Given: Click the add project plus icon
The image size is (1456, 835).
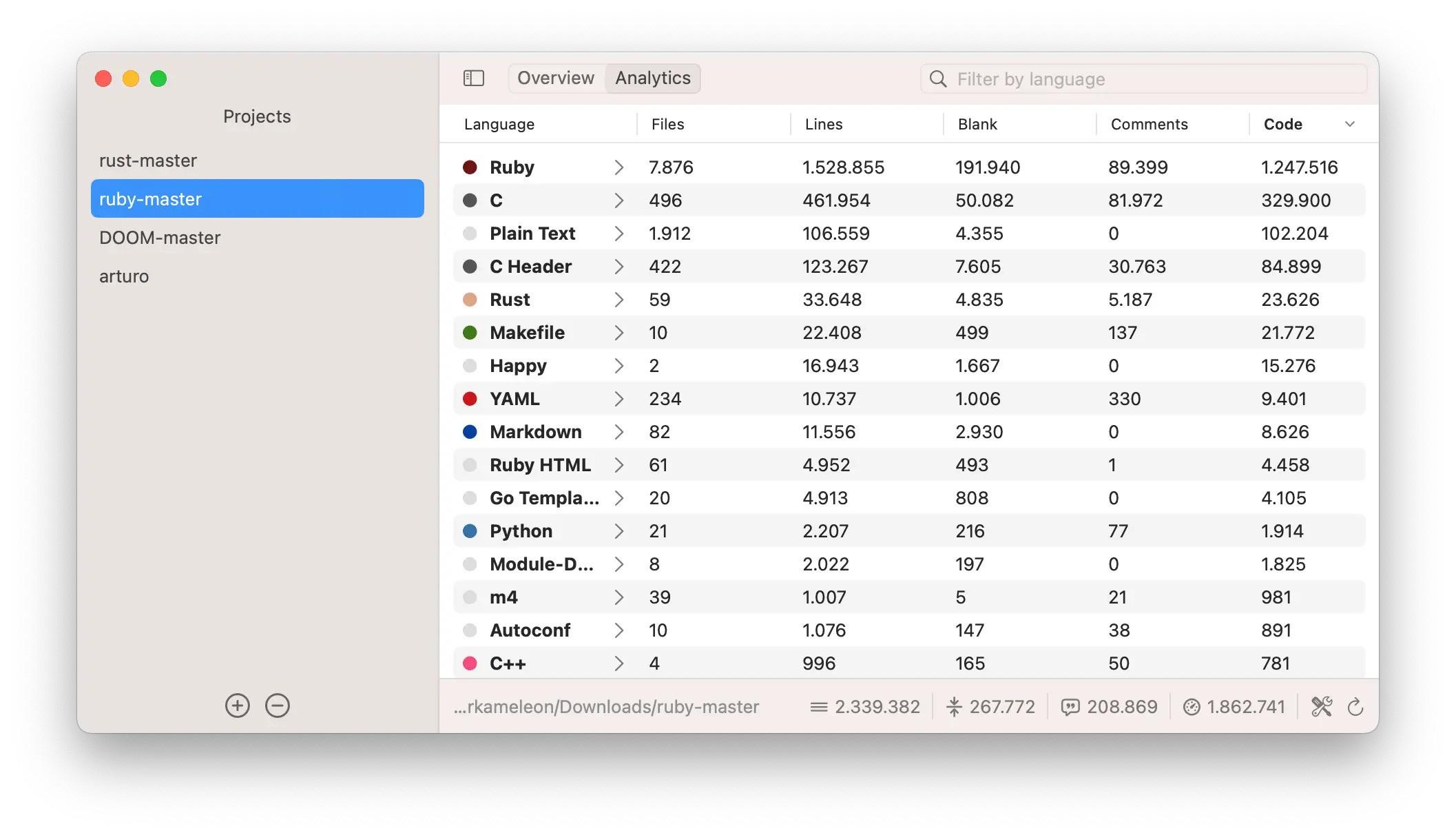Looking at the screenshot, I should pyautogui.click(x=237, y=705).
